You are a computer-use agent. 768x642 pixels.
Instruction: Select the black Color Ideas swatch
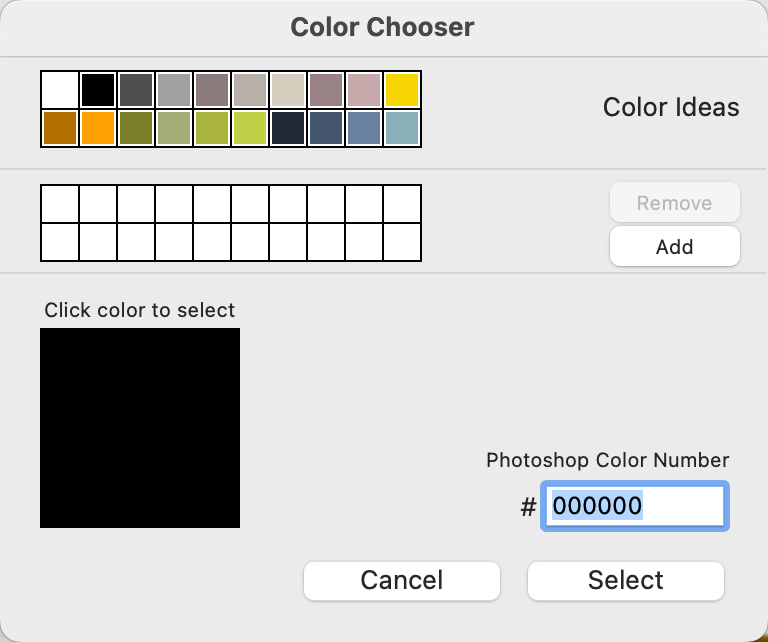pos(98,90)
